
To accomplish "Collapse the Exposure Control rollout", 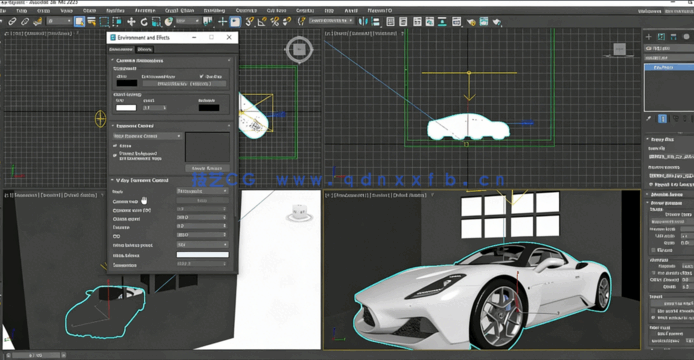I will 135,126.
